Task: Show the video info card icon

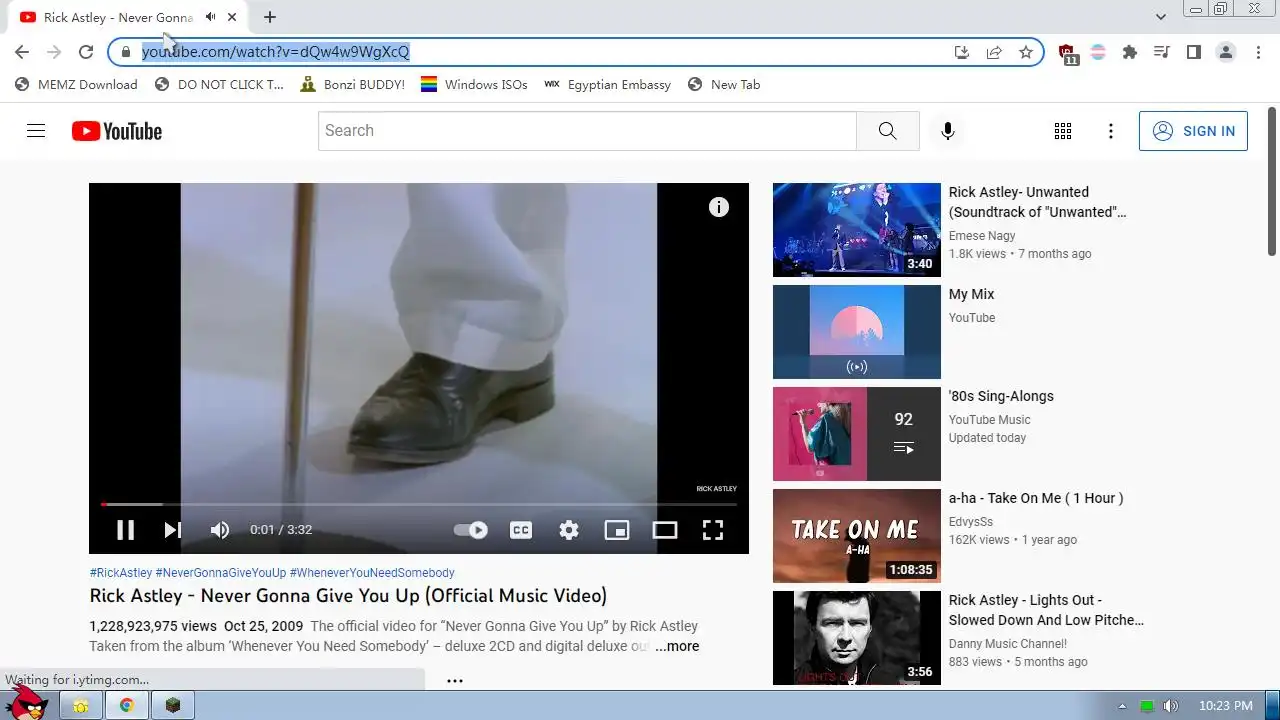Action: (x=719, y=207)
